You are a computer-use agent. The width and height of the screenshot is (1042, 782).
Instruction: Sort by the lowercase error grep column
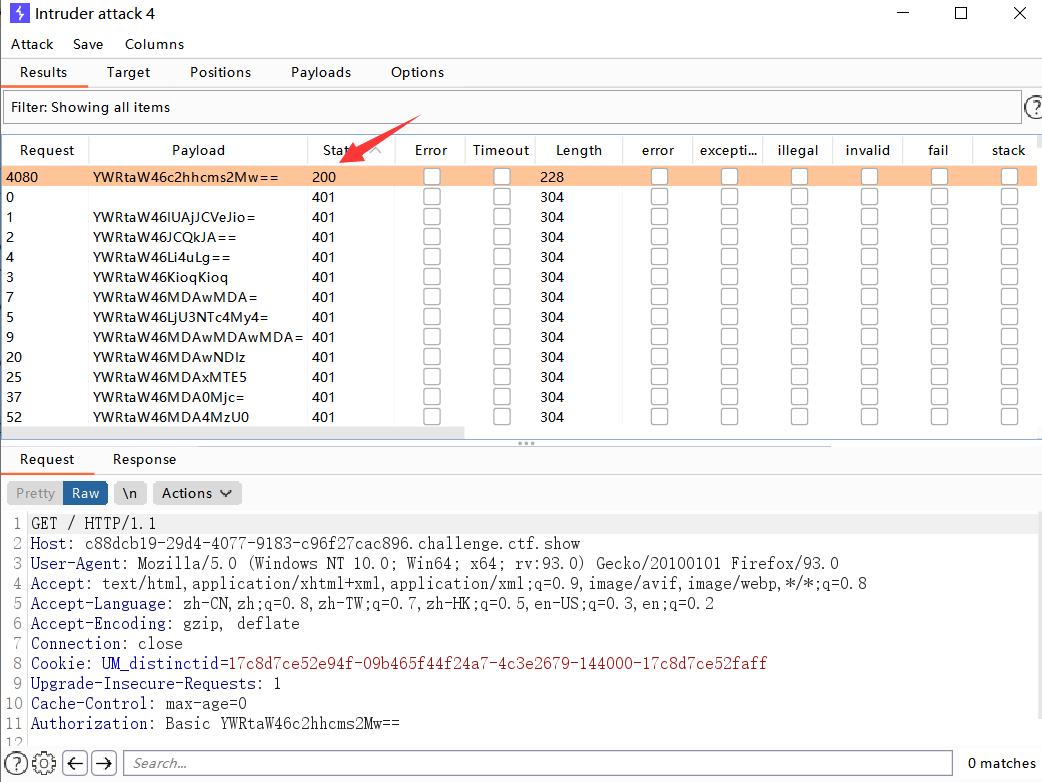(x=658, y=150)
